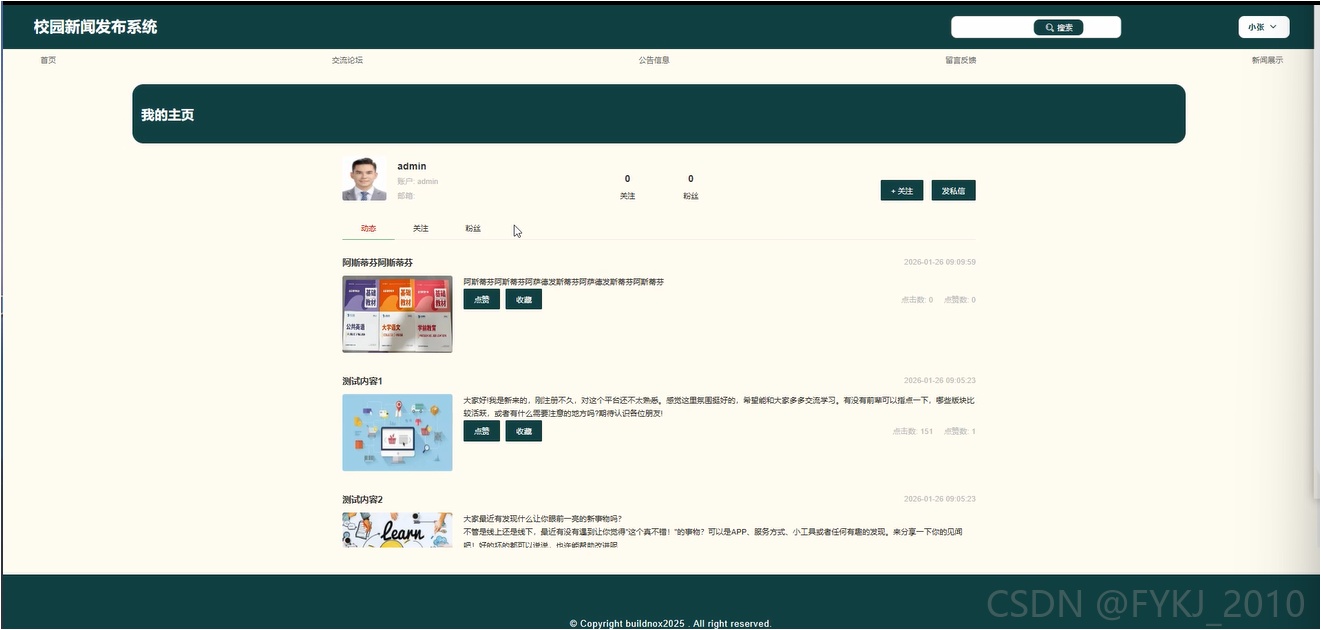The image size is (1321, 630).
Task: Open 公告信息 in the navigation bar
Action: coord(654,60)
